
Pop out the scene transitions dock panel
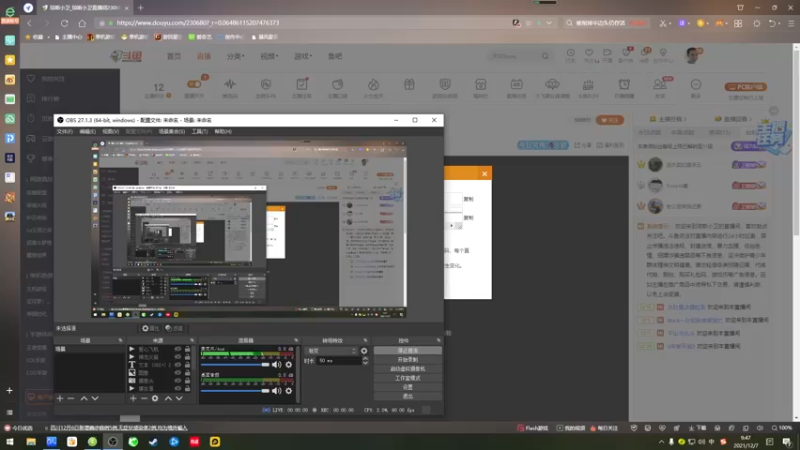(x=365, y=340)
